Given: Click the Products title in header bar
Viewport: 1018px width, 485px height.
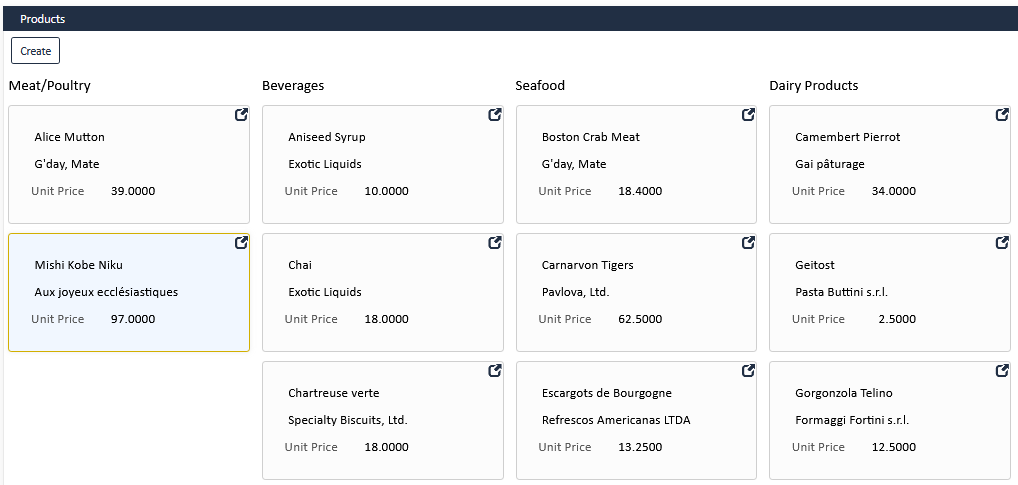Looking at the screenshot, I should click(43, 19).
